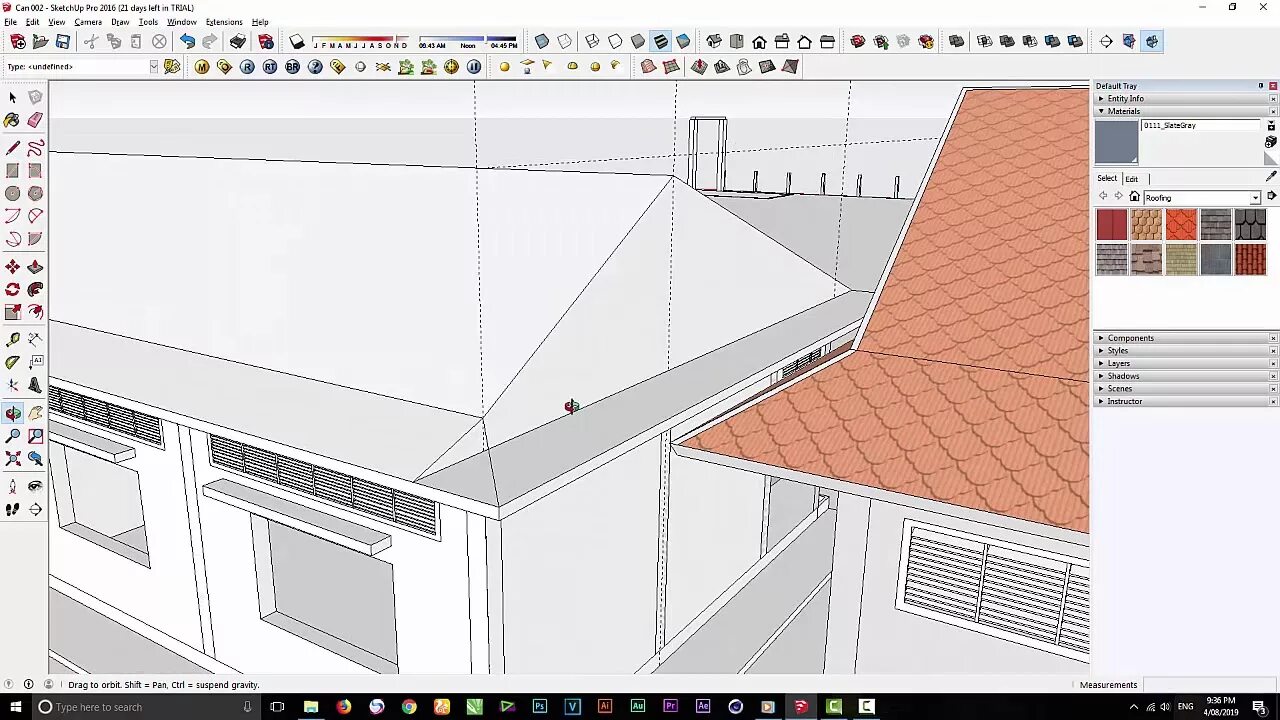Open the Extensions menu
The image size is (1280, 720).
click(x=224, y=22)
